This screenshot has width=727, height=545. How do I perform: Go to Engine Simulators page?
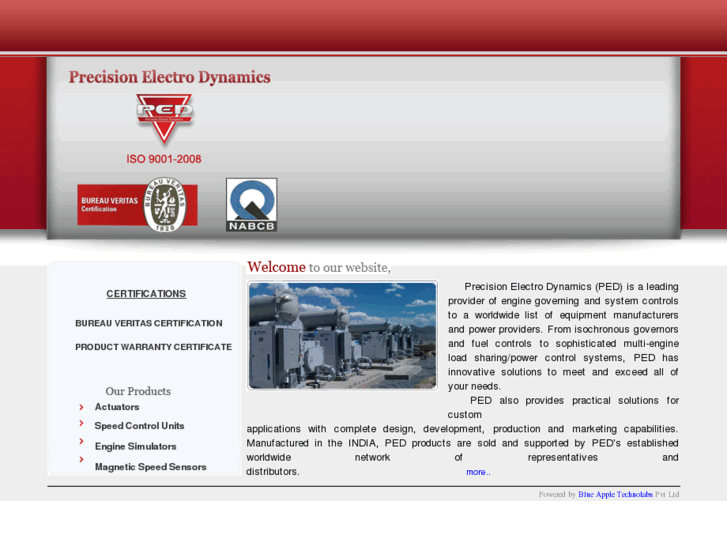pos(135,446)
